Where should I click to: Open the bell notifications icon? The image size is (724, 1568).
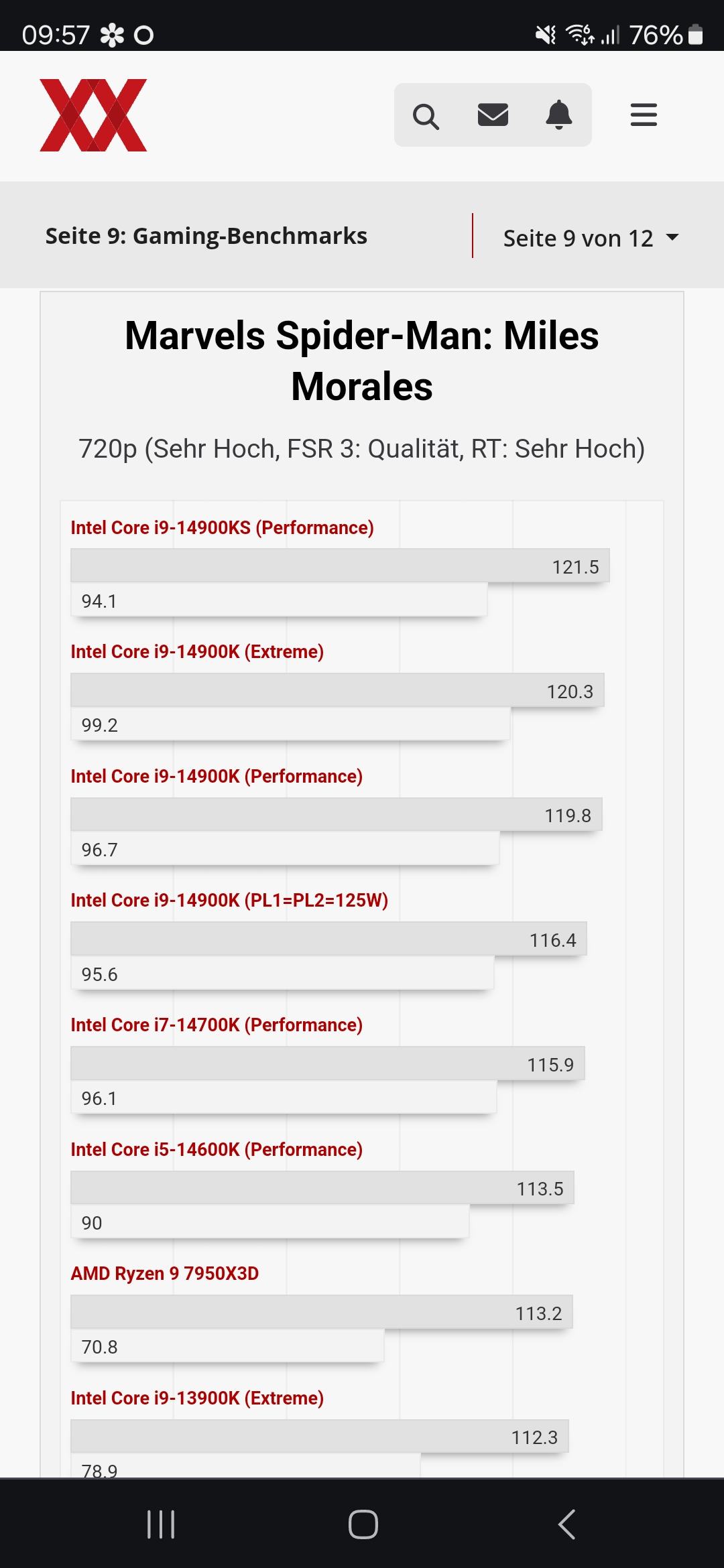[x=559, y=115]
